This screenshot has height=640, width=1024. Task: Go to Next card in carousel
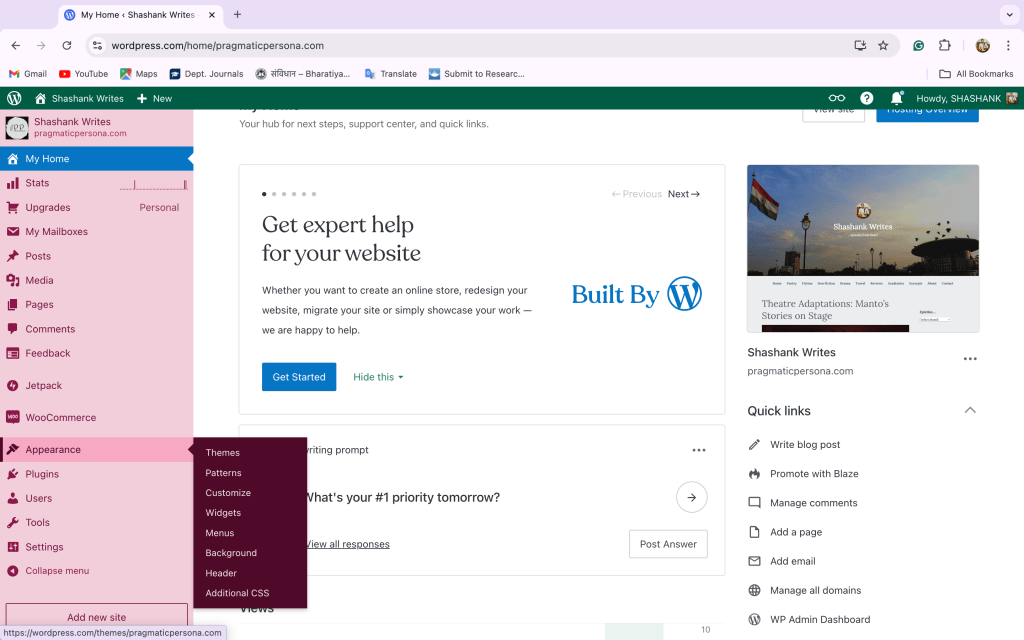click(683, 194)
